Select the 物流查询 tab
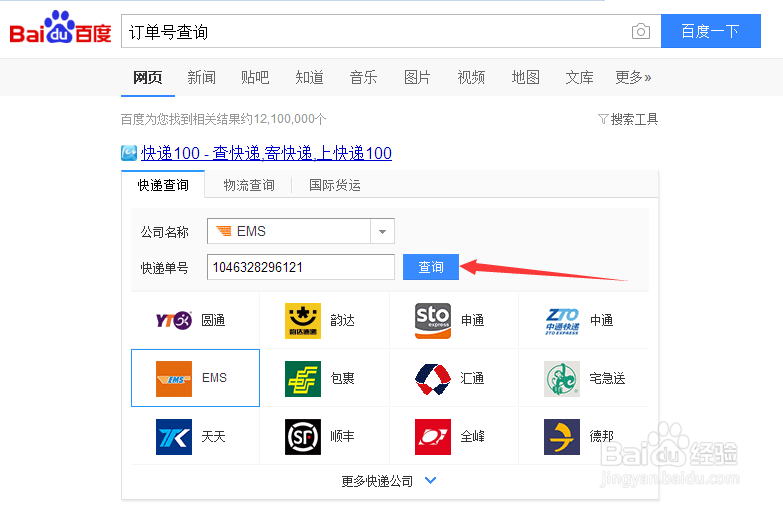 coord(249,185)
